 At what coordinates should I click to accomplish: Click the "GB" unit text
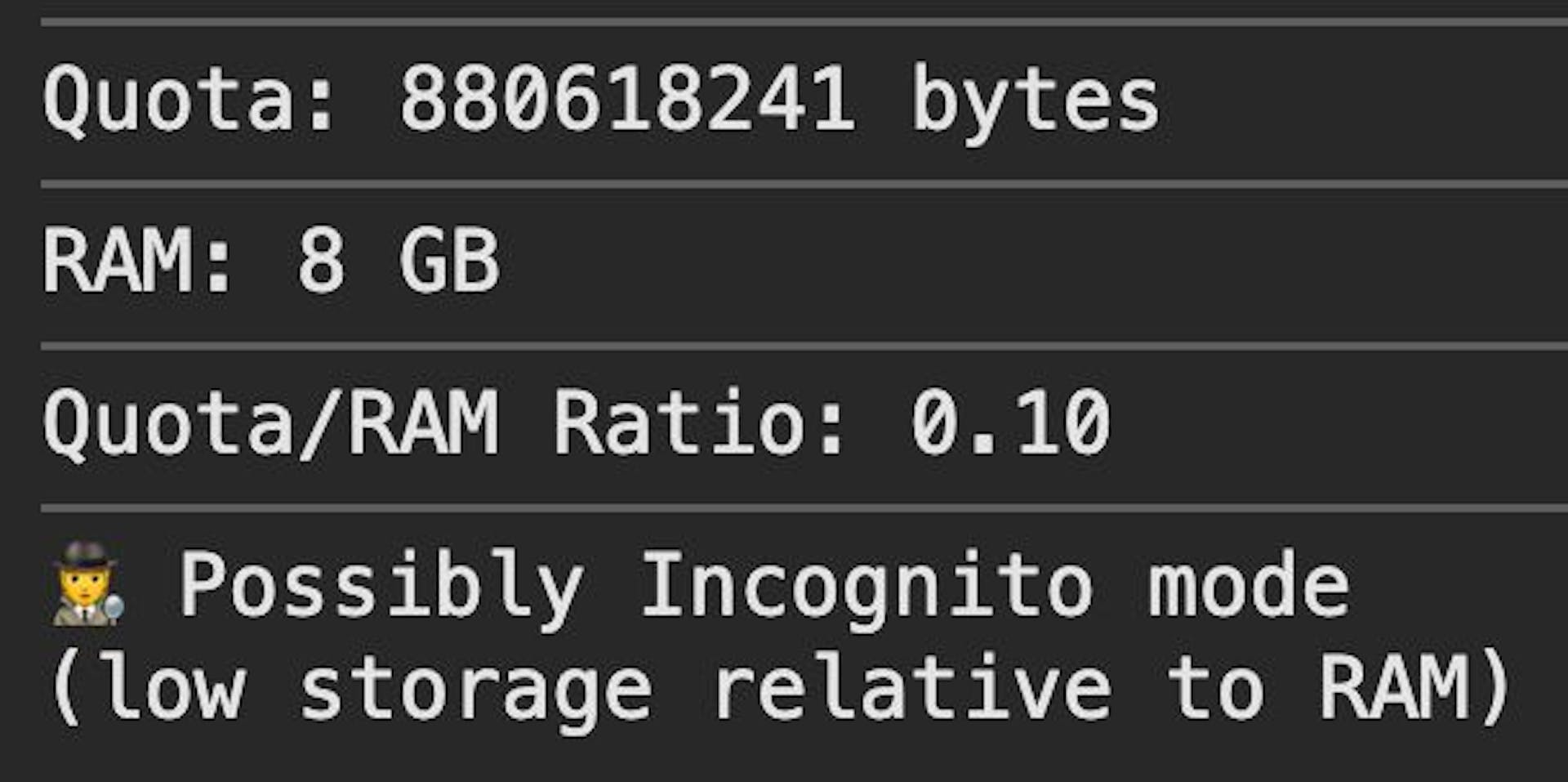pos(448,261)
